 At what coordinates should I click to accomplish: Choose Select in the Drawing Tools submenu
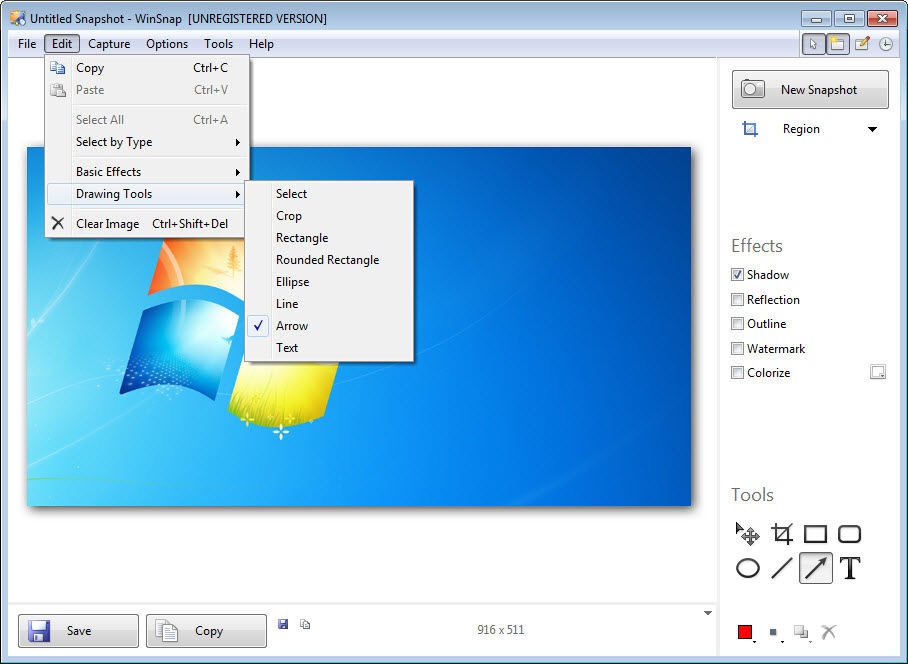pos(329,194)
